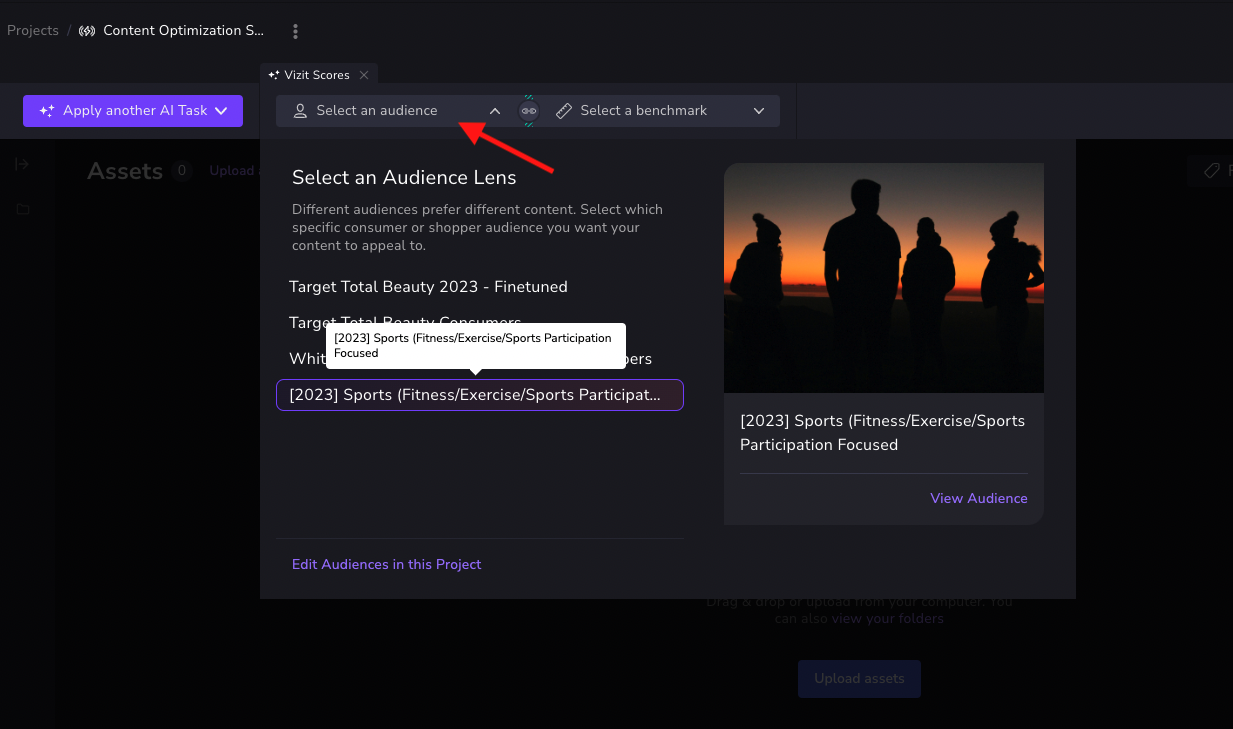Viewport: 1233px width, 729px height.
Task: Click the ruler icon in benchmark selector
Action: pos(564,111)
